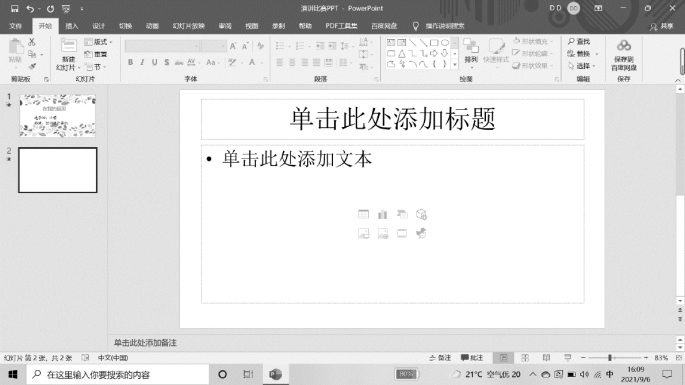
Task: Toggle Underline formatting button
Action: (x=155, y=62)
